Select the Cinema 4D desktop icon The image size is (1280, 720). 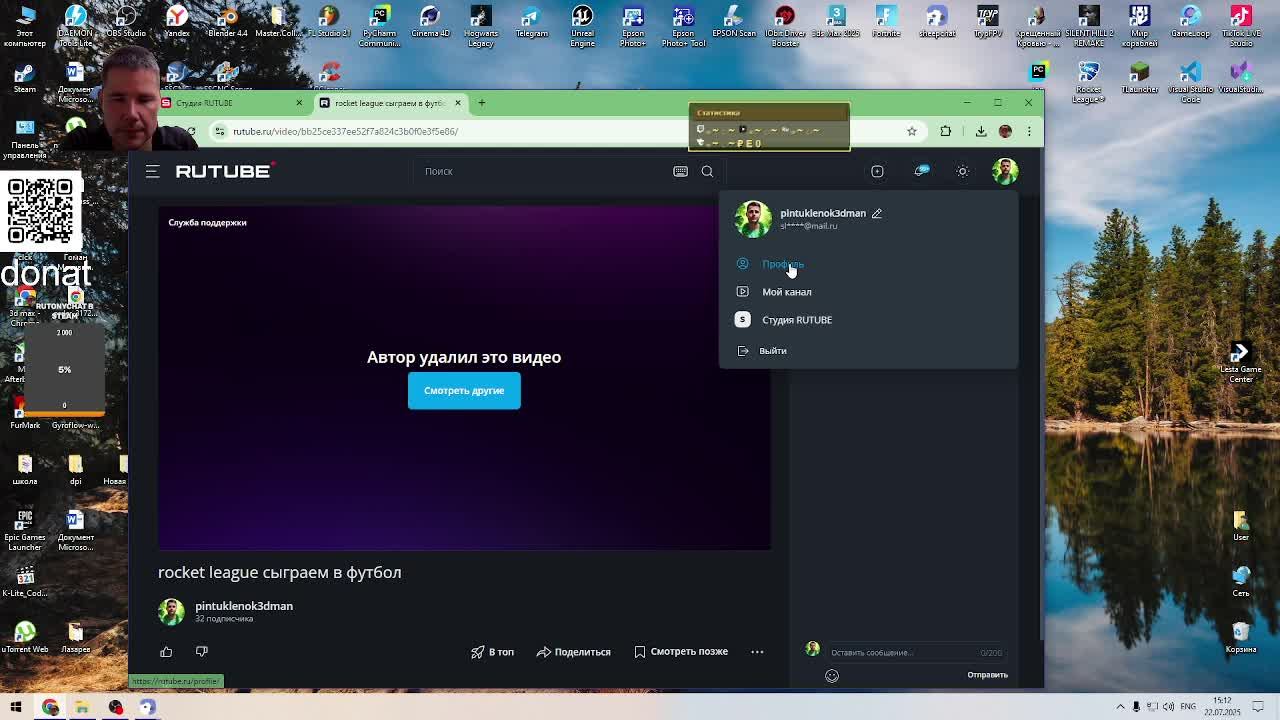click(430, 22)
